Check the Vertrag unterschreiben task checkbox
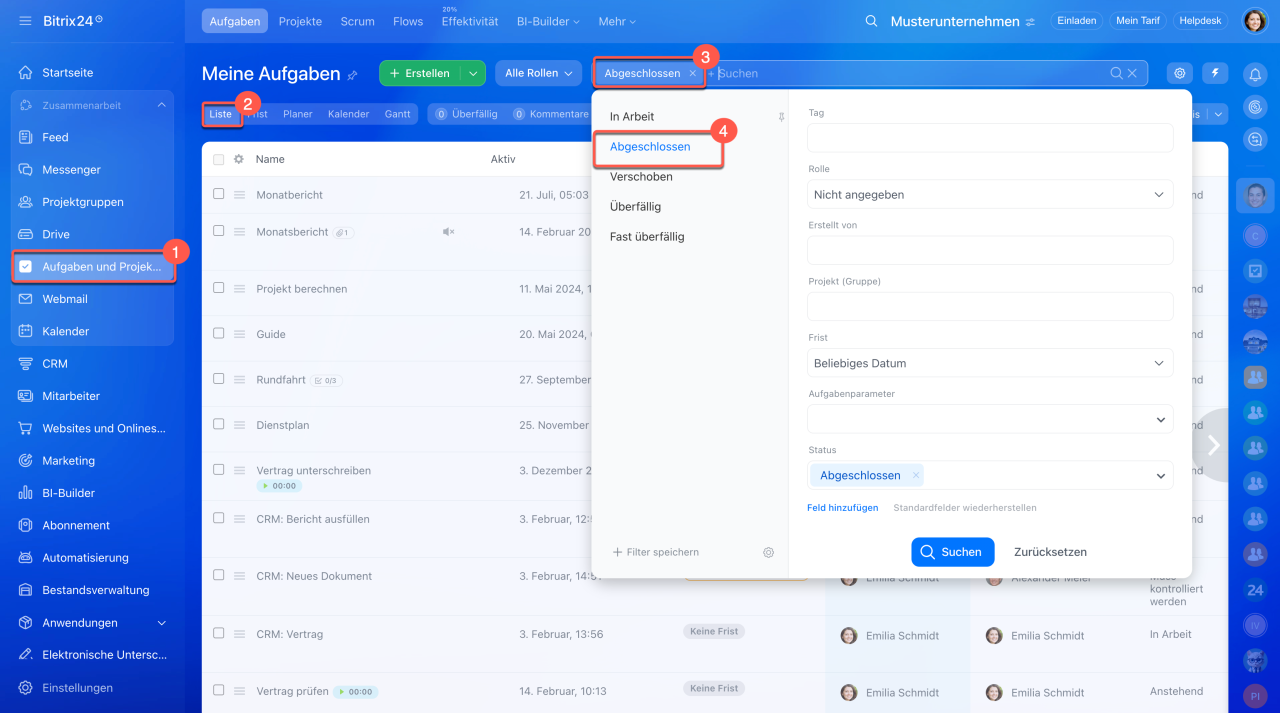The height and width of the screenshot is (713, 1280). (218, 469)
